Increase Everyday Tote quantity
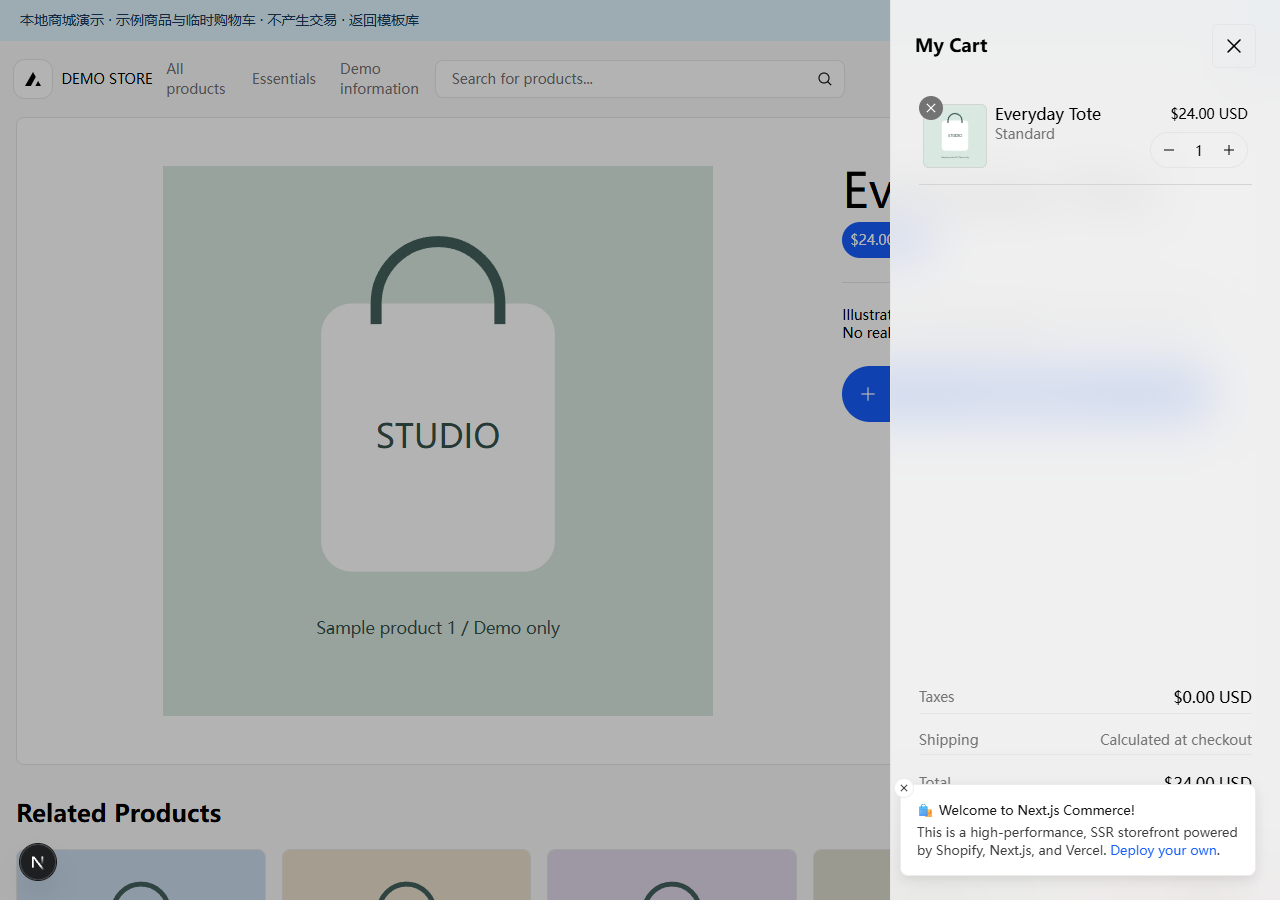Image resolution: width=1280 pixels, height=900 pixels. tap(1229, 150)
